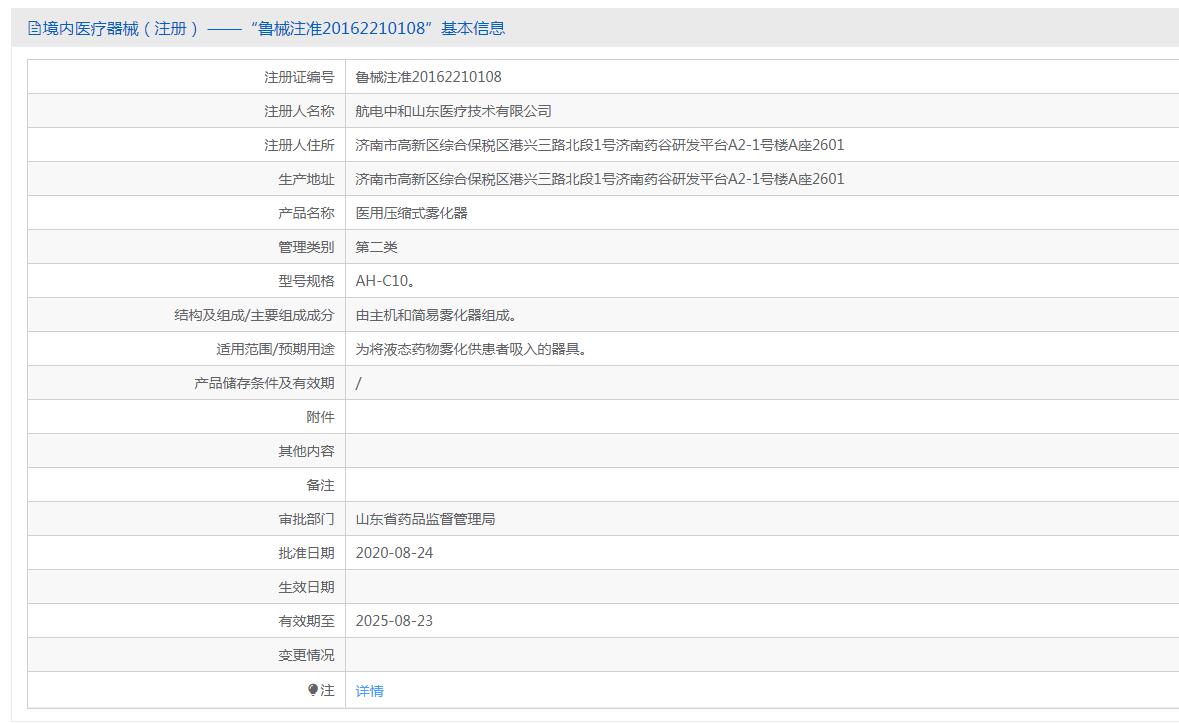1179x723 pixels.
Task: Select model value AH-C10
Action: [383, 281]
